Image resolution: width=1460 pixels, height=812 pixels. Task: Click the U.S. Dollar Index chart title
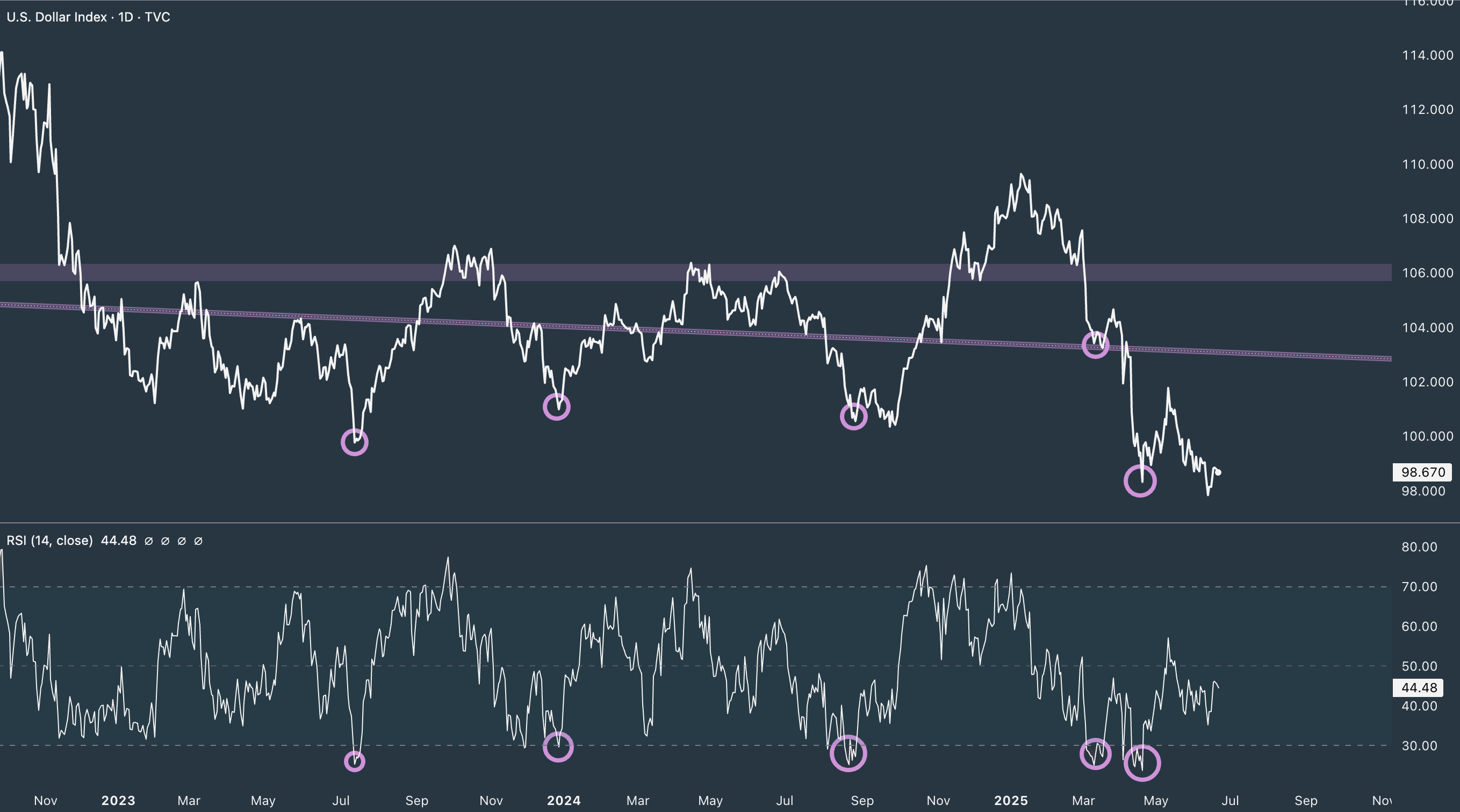pyautogui.click(x=88, y=17)
